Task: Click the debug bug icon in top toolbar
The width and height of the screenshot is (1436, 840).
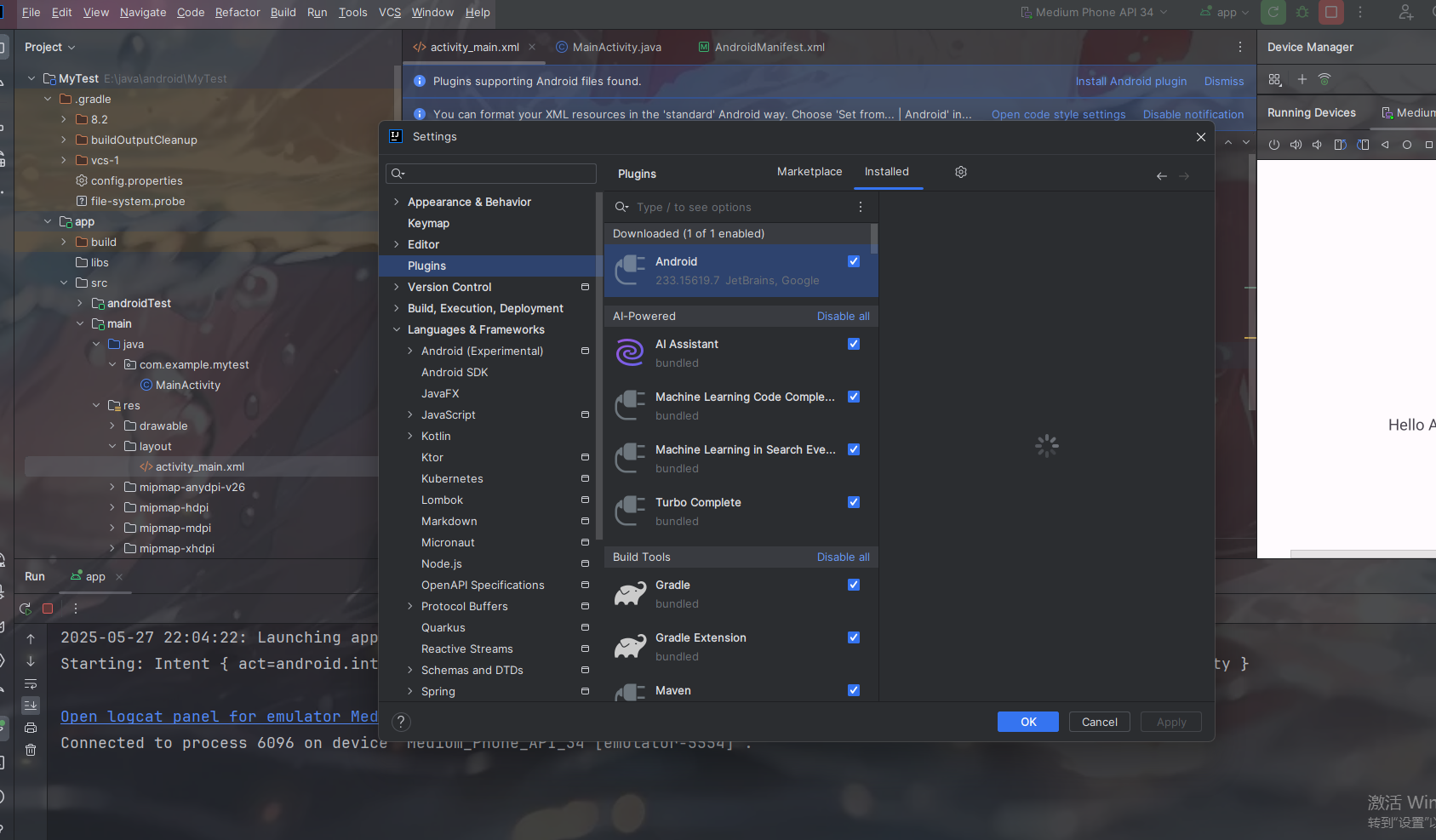Action: coord(1302,12)
